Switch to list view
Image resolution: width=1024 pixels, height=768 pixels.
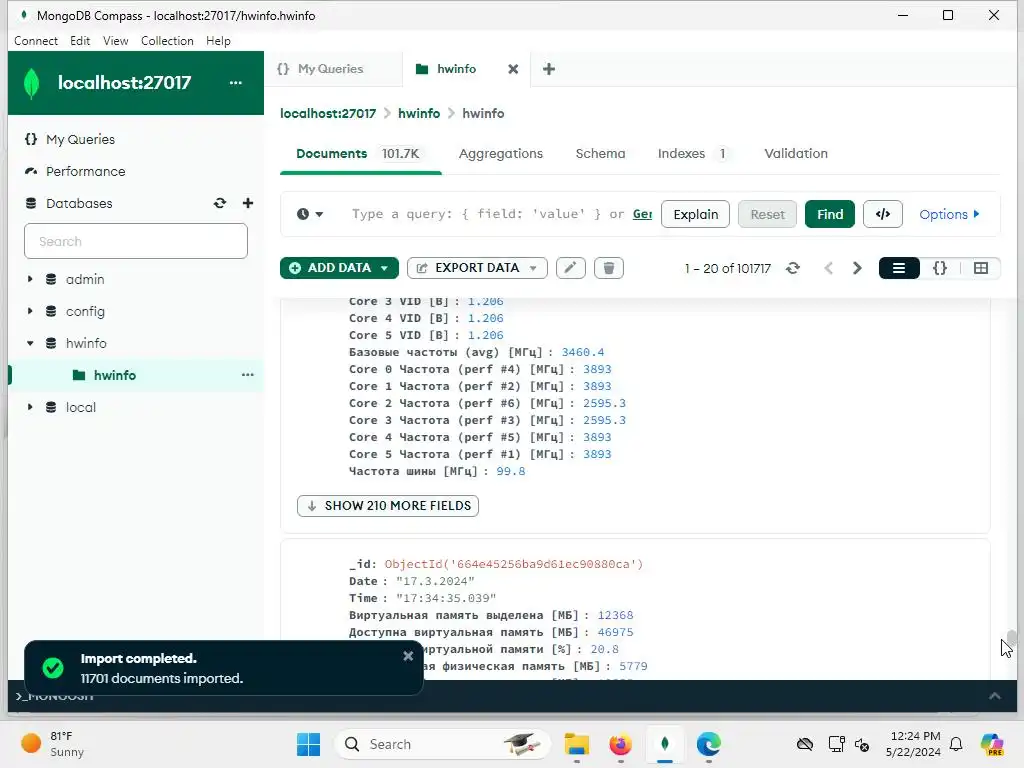(x=899, y=268)
